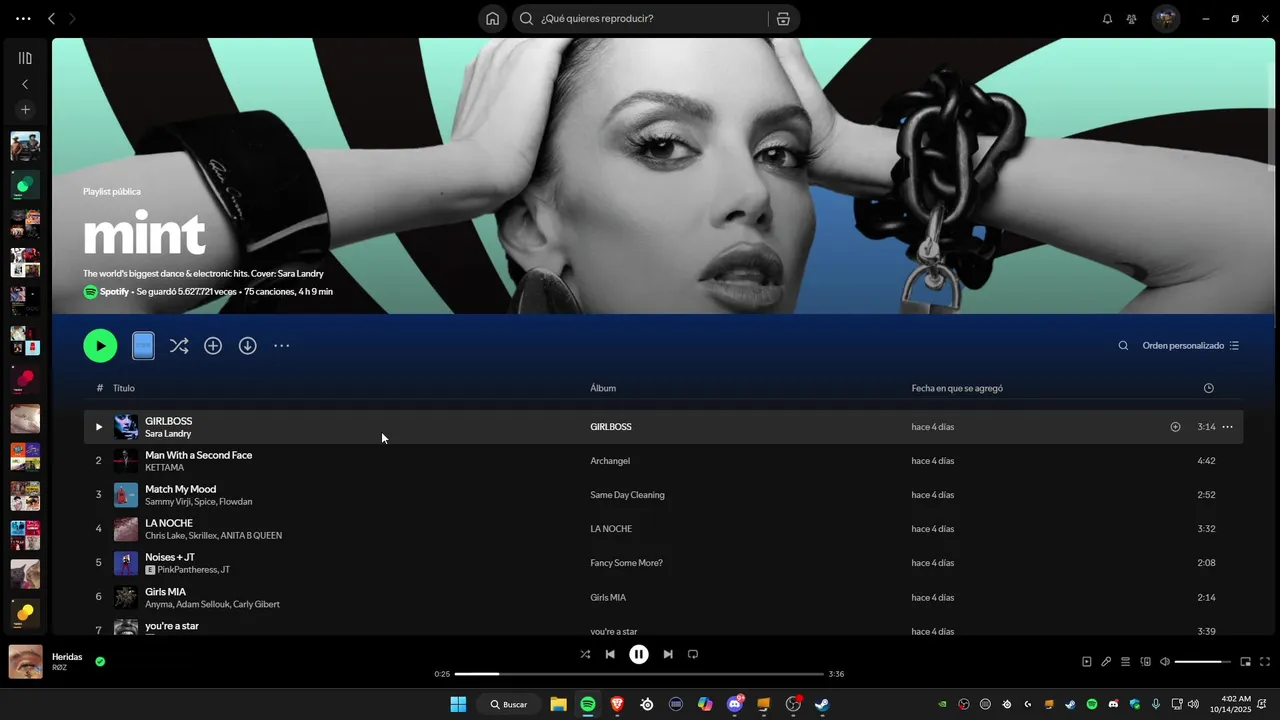Open the Browse icon in search bar
The height and width of the screenshot is (720, 1280).
click(783, 18)
